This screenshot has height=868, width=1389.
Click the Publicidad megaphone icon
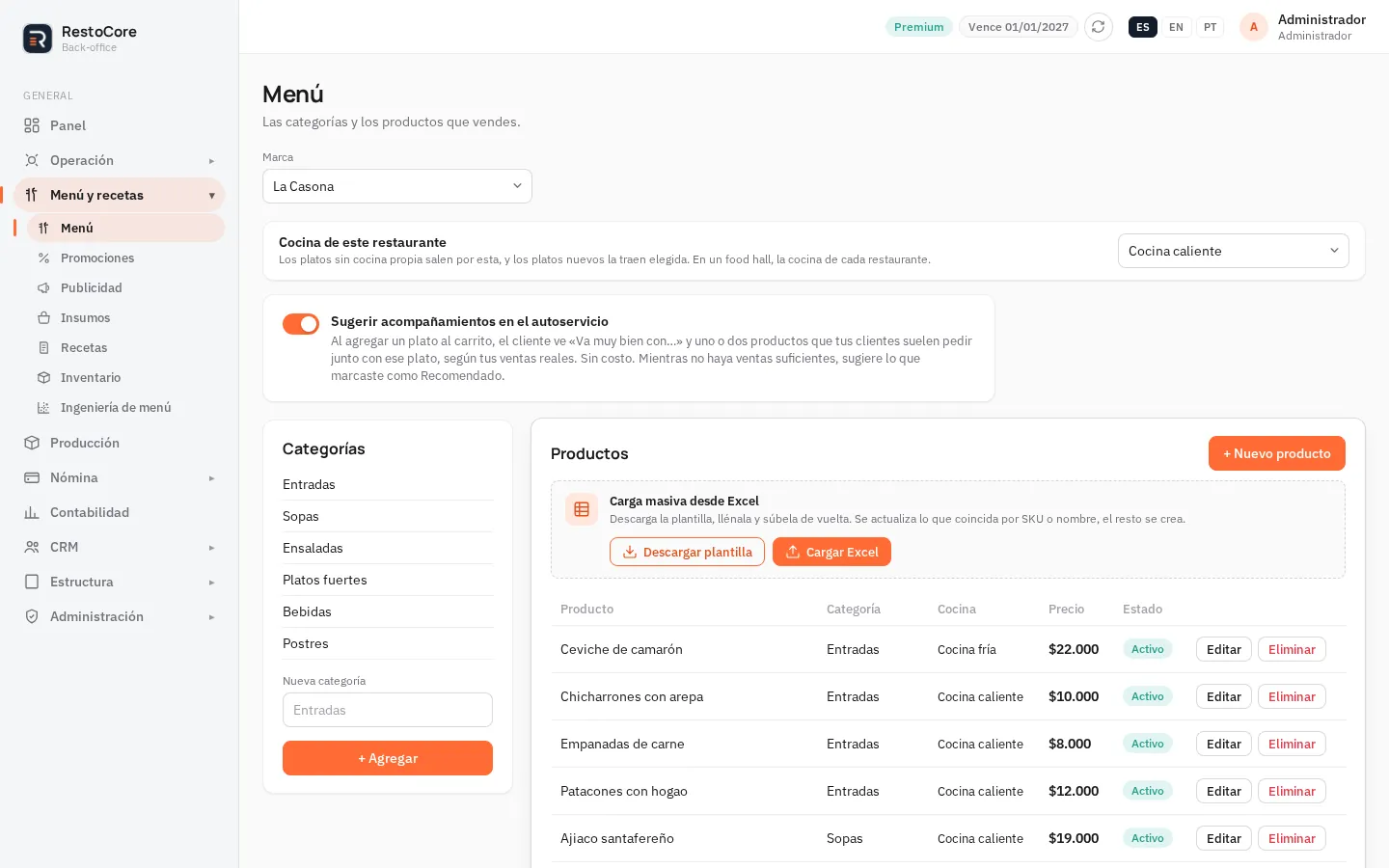[43, 287]
